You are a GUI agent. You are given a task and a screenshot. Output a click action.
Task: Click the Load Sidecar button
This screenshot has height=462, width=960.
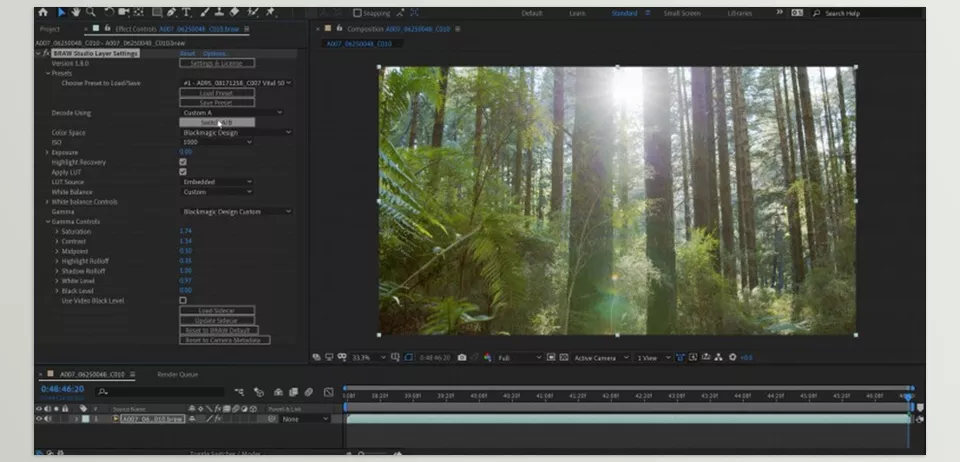[217, 311]
